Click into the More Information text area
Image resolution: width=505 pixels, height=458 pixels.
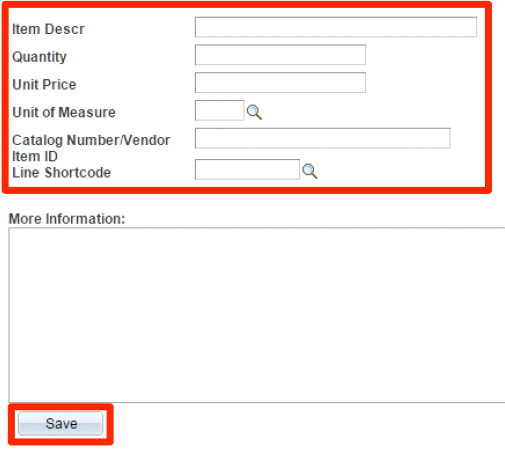257,315
